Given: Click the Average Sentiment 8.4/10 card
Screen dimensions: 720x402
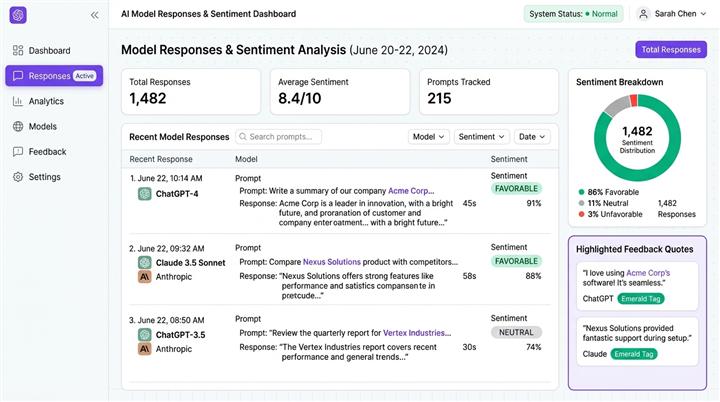Looking at the screenshot, I should [340, 92].
